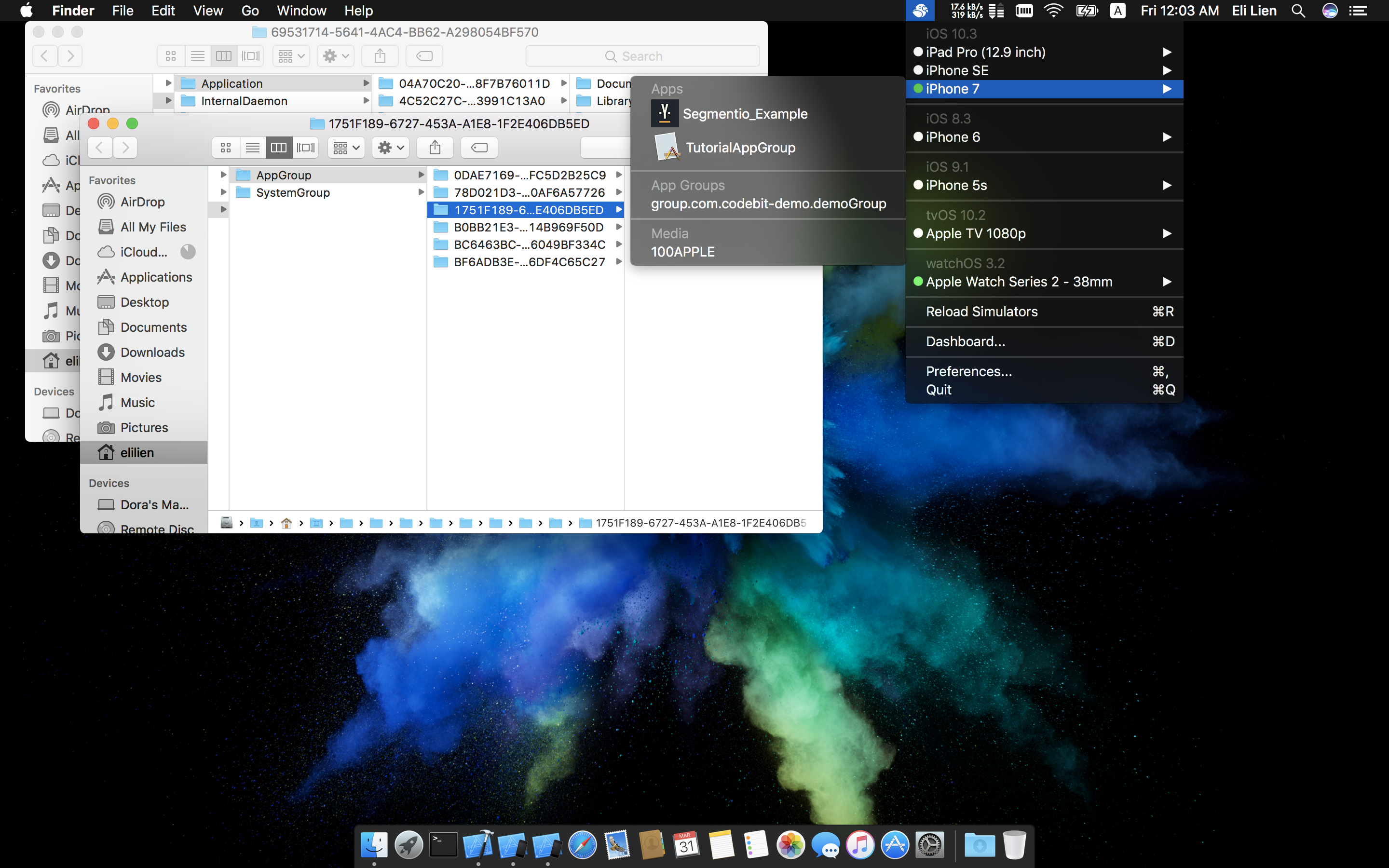Click the Share button in front Finder window
Viewport: 1389px width, 868px height.
435,148
